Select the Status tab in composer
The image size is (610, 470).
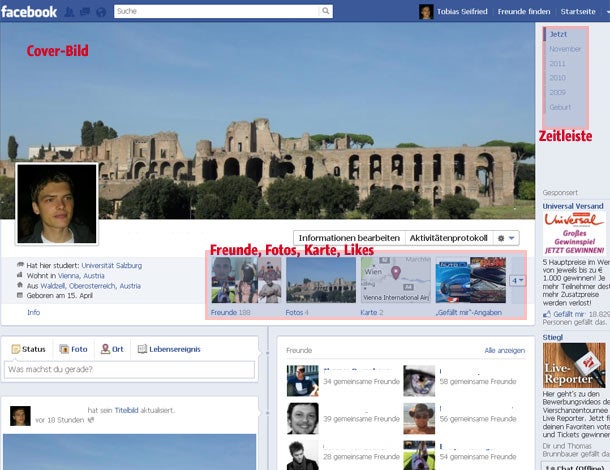click(28, 349)
